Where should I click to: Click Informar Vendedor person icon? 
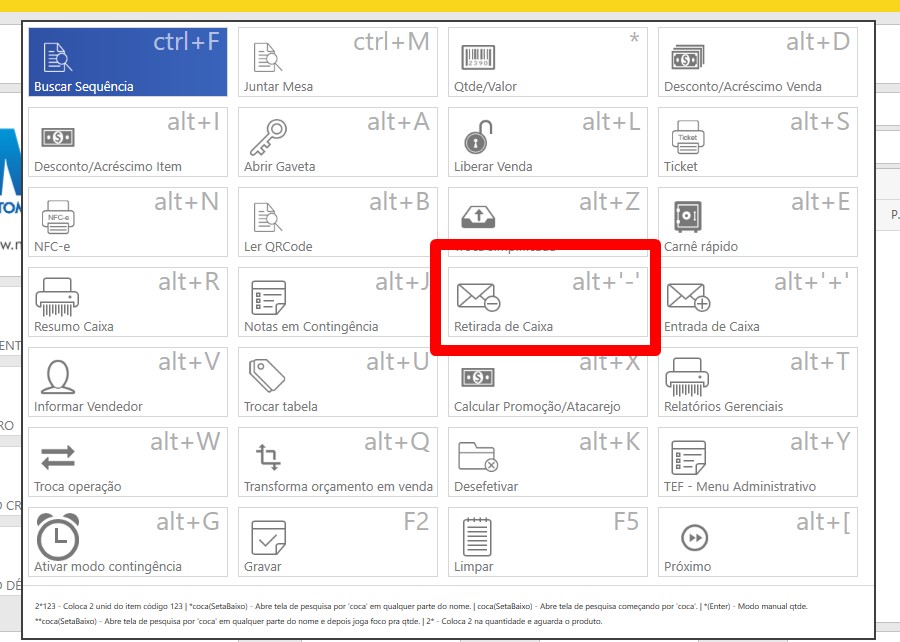pyautogui.click(x=57, y=377)
